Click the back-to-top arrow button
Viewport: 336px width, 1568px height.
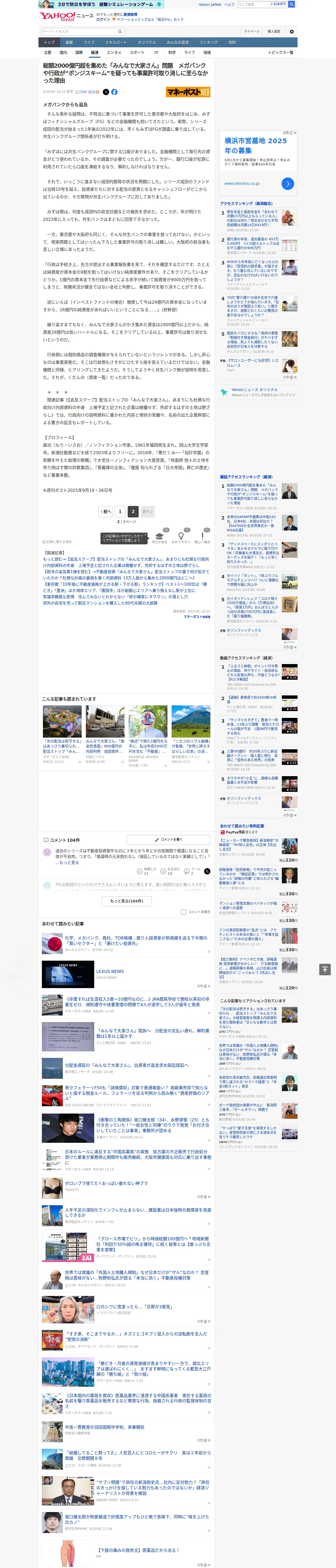point(325,969)
